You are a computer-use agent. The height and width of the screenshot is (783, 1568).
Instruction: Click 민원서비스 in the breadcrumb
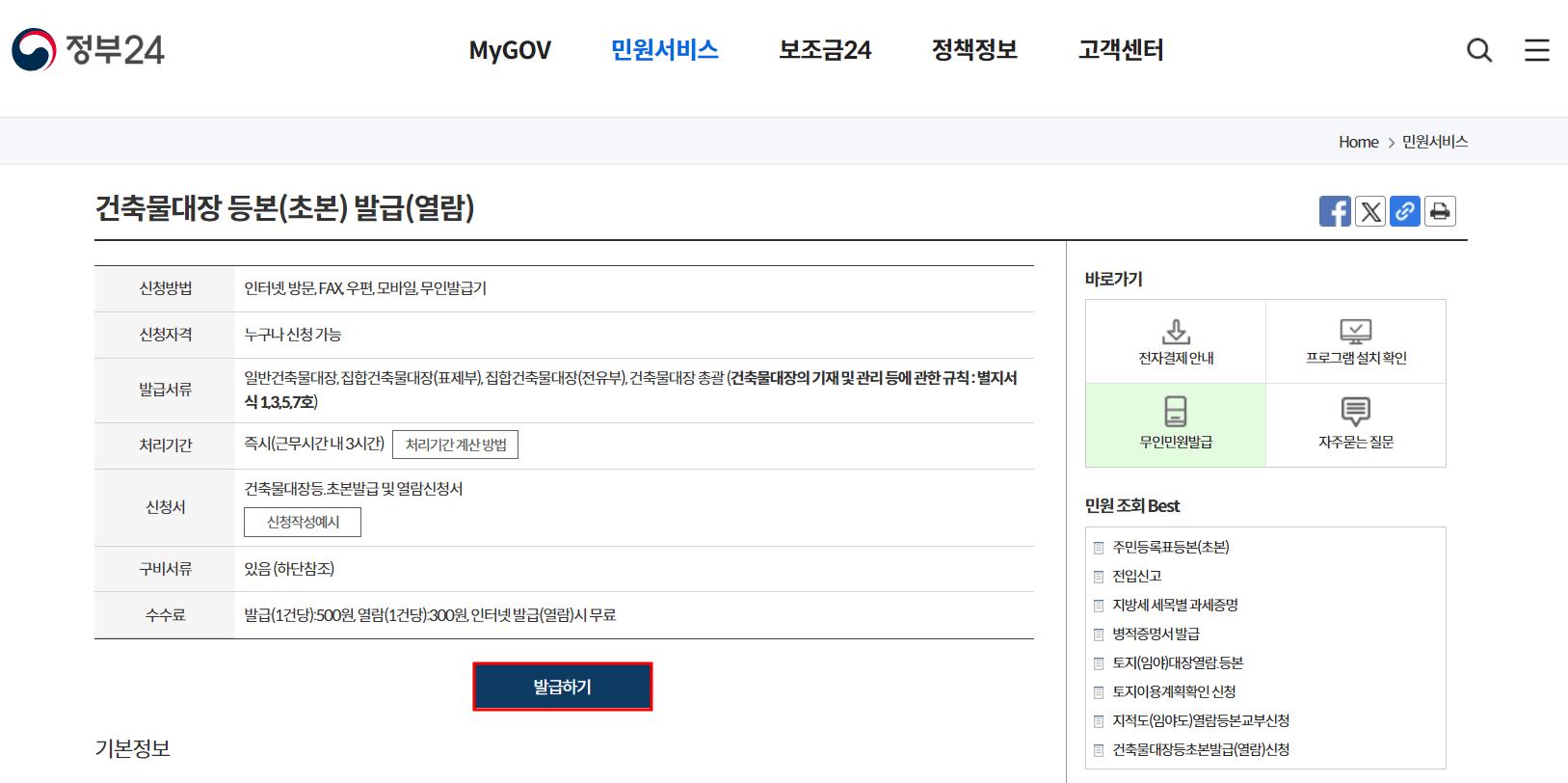point(1434,142)
